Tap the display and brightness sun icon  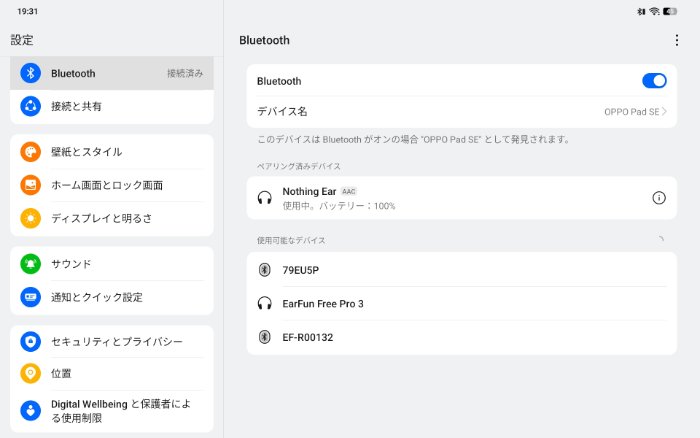click(30, 218)
